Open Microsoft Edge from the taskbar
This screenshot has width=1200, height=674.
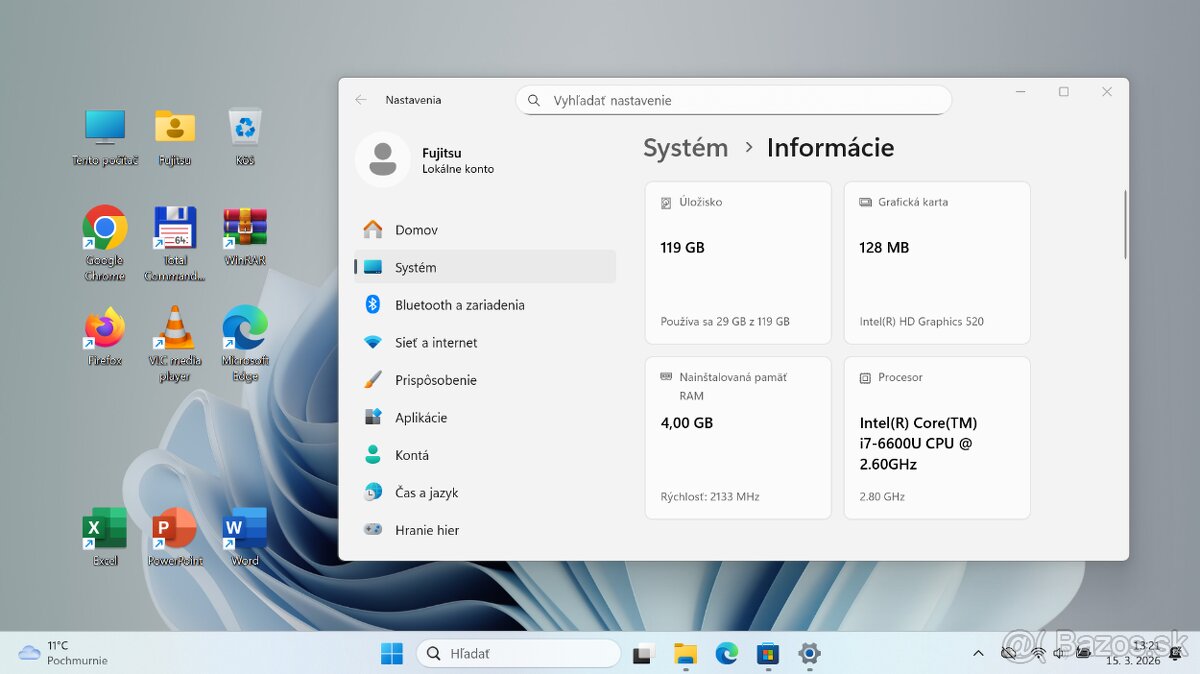(x=726, y=653)
